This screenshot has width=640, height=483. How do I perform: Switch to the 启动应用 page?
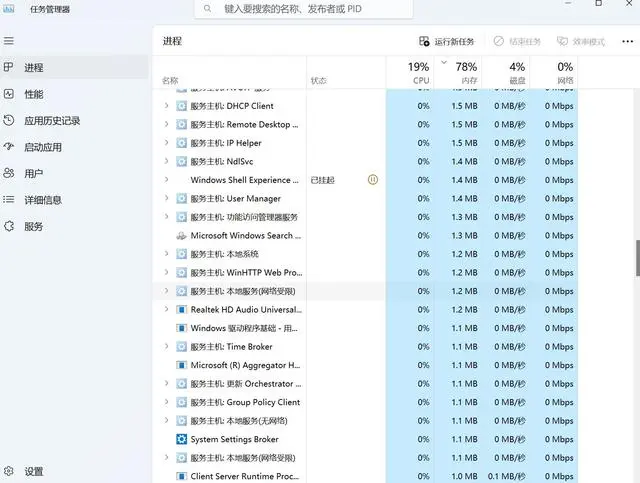(x=74, y=147)
